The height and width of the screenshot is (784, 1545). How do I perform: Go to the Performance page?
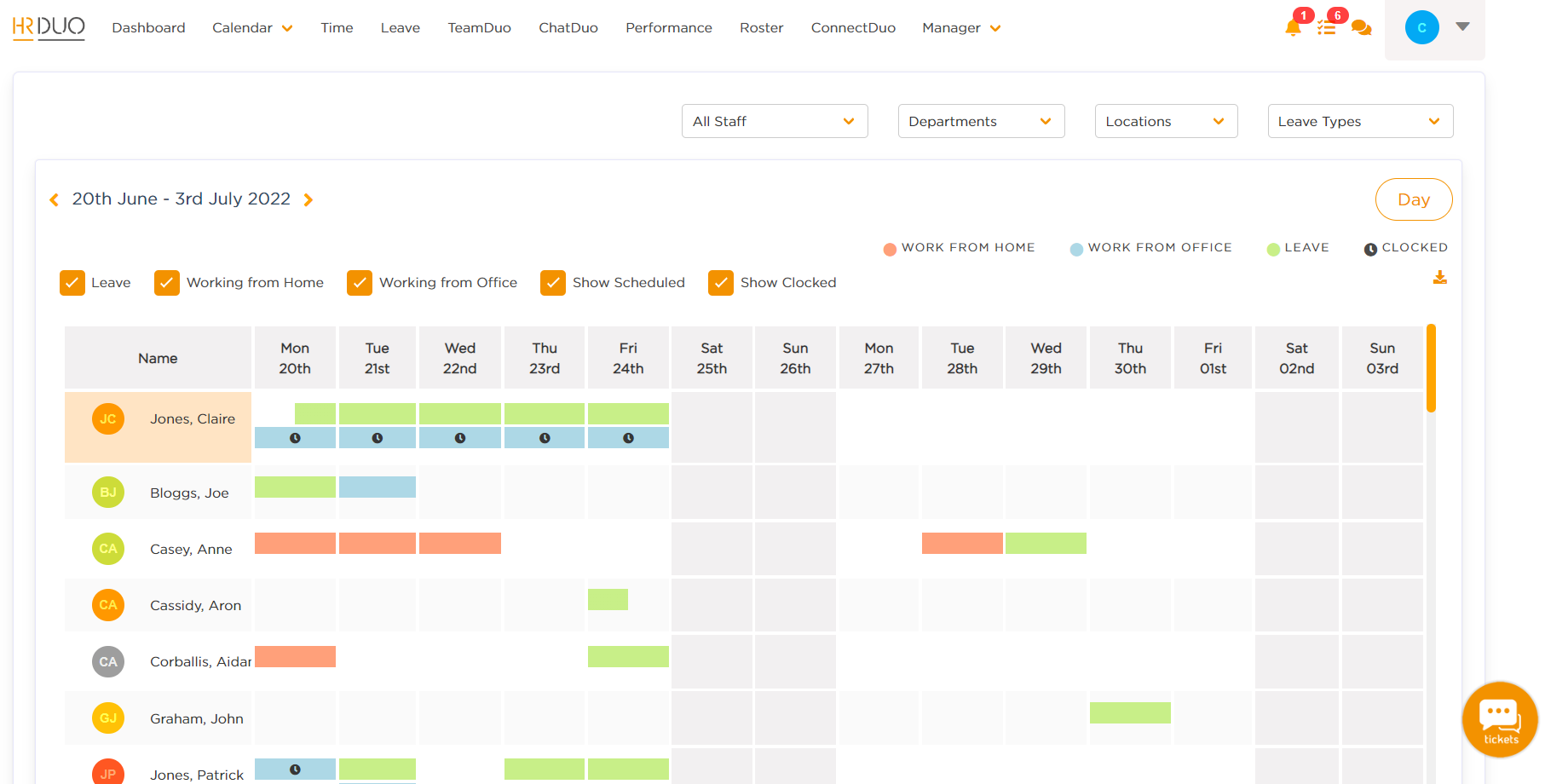669,27
